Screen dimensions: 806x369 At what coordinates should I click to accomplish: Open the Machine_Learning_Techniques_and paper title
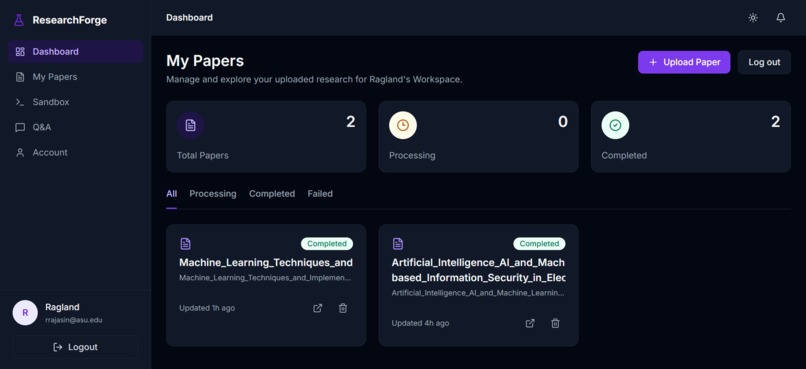[x=266, y=263]
